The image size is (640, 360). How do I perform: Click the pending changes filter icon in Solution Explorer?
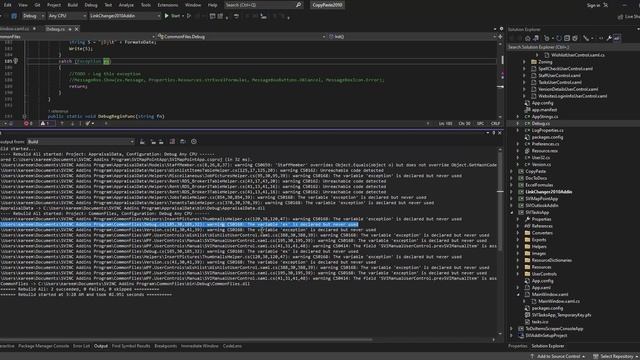[x=547, y=38]
